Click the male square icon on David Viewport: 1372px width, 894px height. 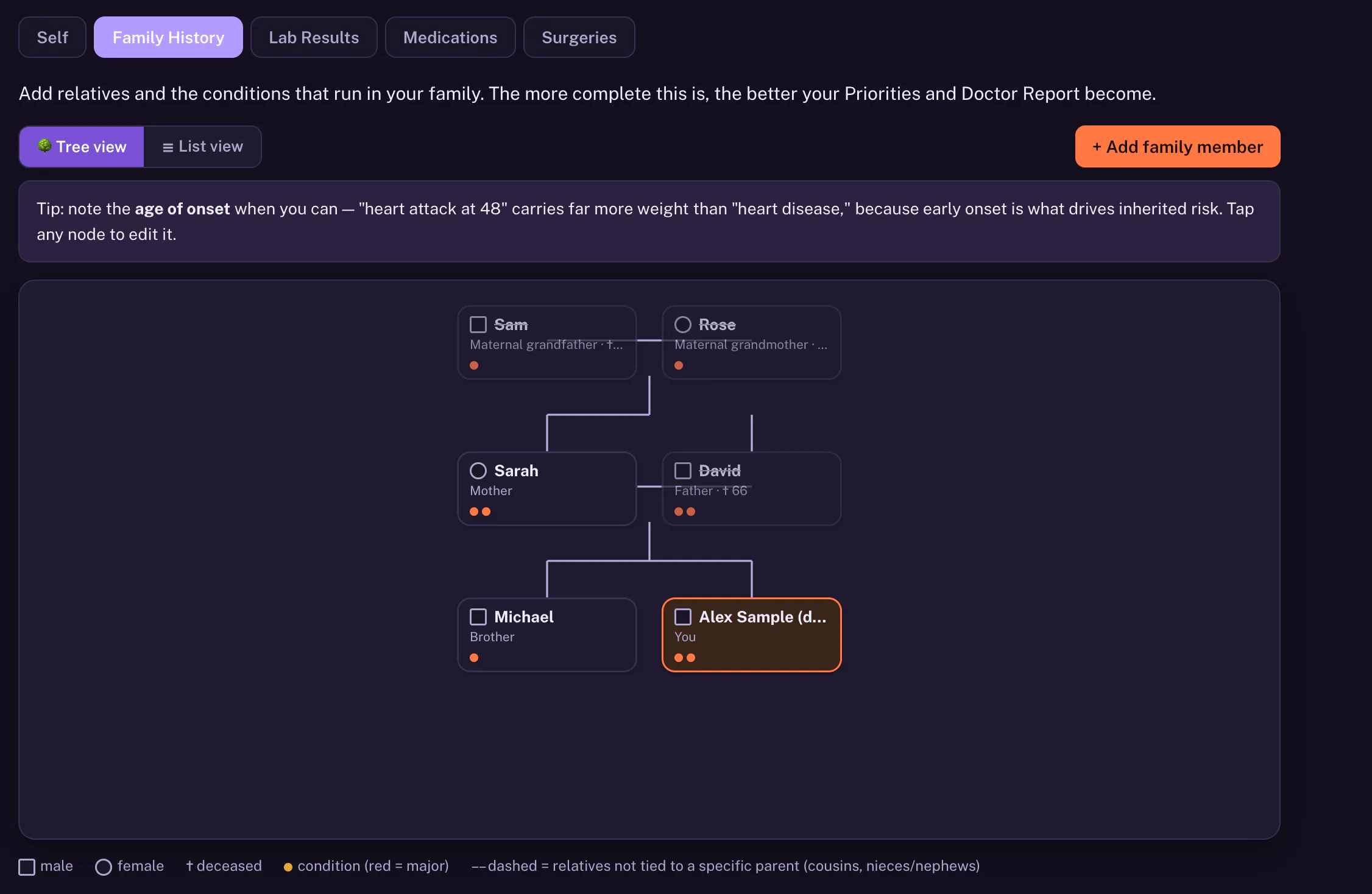[x=683, y=471]
